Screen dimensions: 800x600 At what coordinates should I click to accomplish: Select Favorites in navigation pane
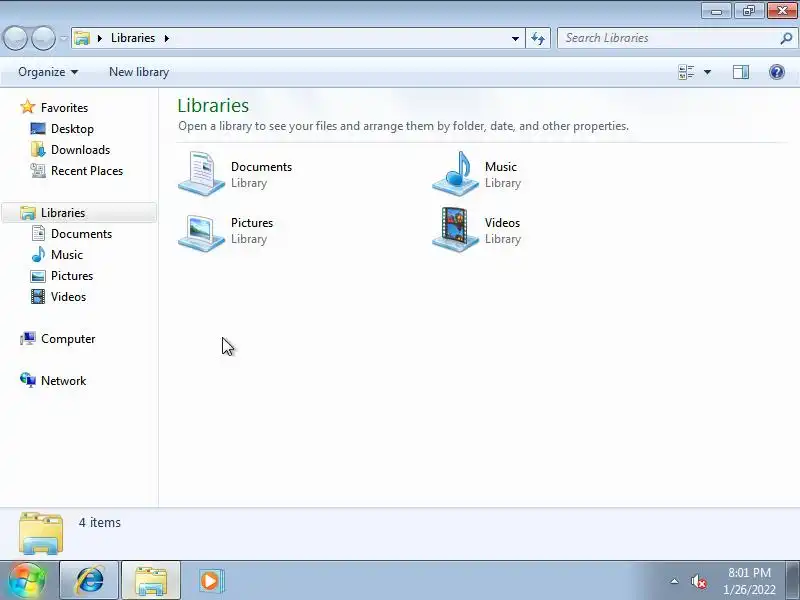pos(64,108)
